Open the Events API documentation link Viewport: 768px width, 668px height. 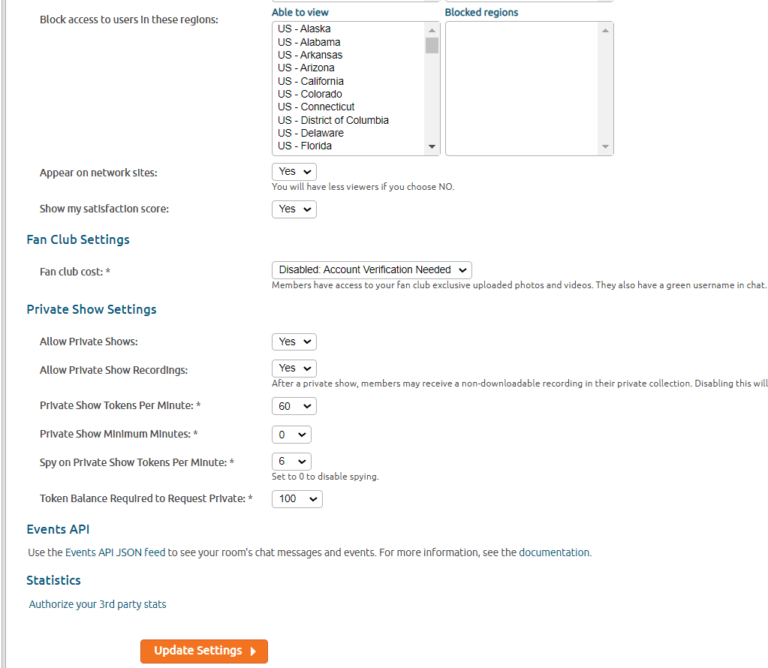coord(554,552)
